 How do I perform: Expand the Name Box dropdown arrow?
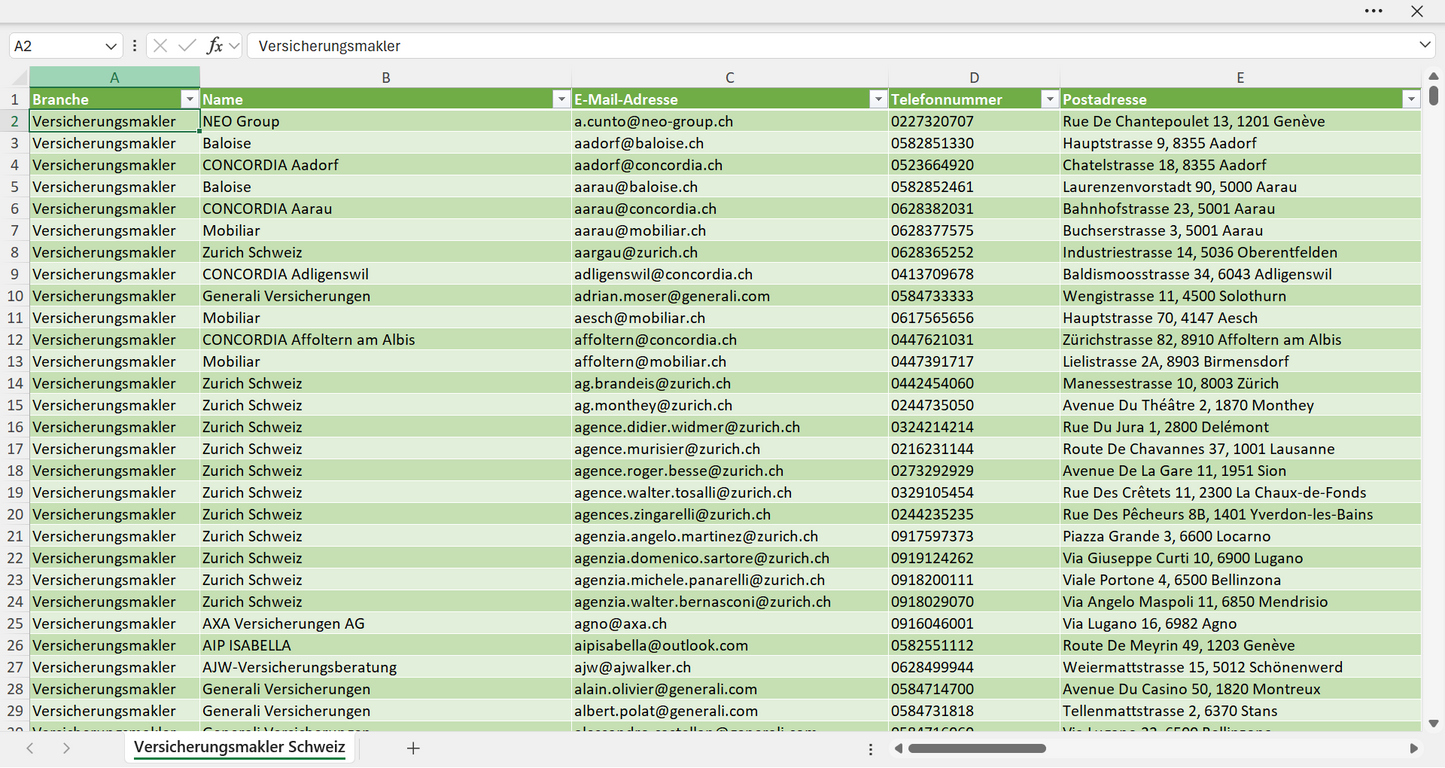(111, 46)
